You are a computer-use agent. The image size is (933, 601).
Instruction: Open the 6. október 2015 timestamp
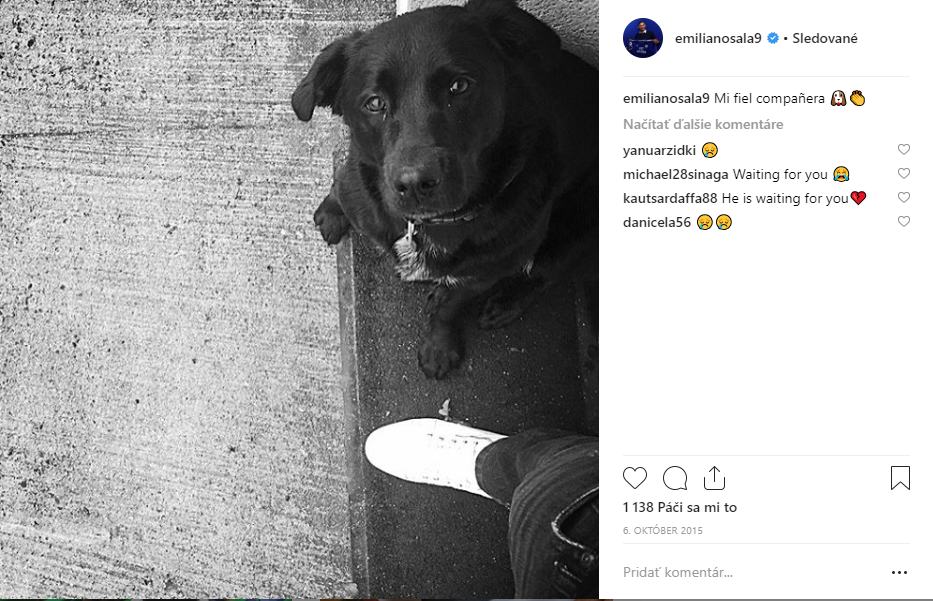[x=663, y=530]
